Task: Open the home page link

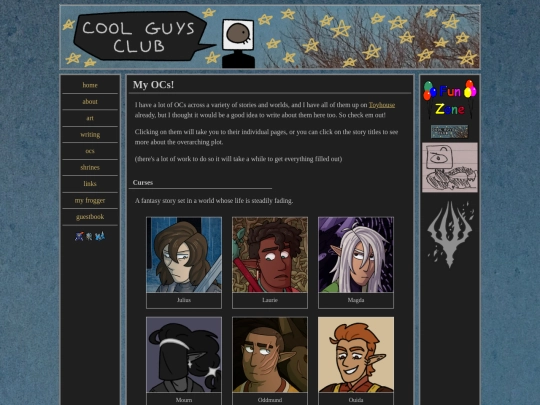Action: tap(90, 85)
